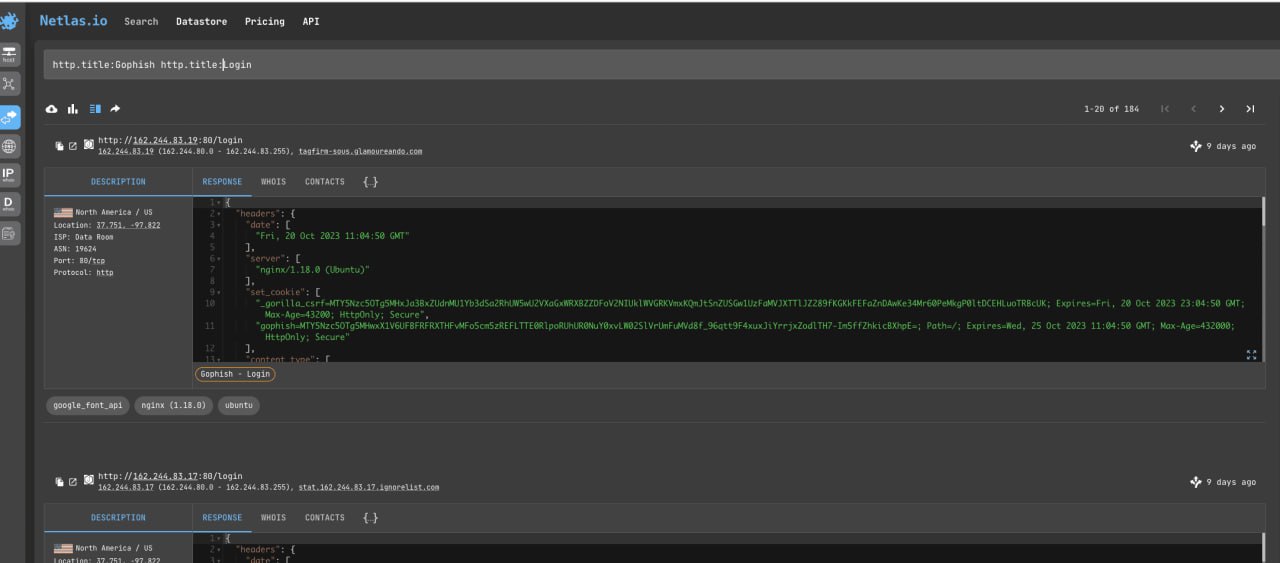Click the Netlas bug logo icon in sidebar
This screenshot has width=1280, height=563.
tap(9, 20)
